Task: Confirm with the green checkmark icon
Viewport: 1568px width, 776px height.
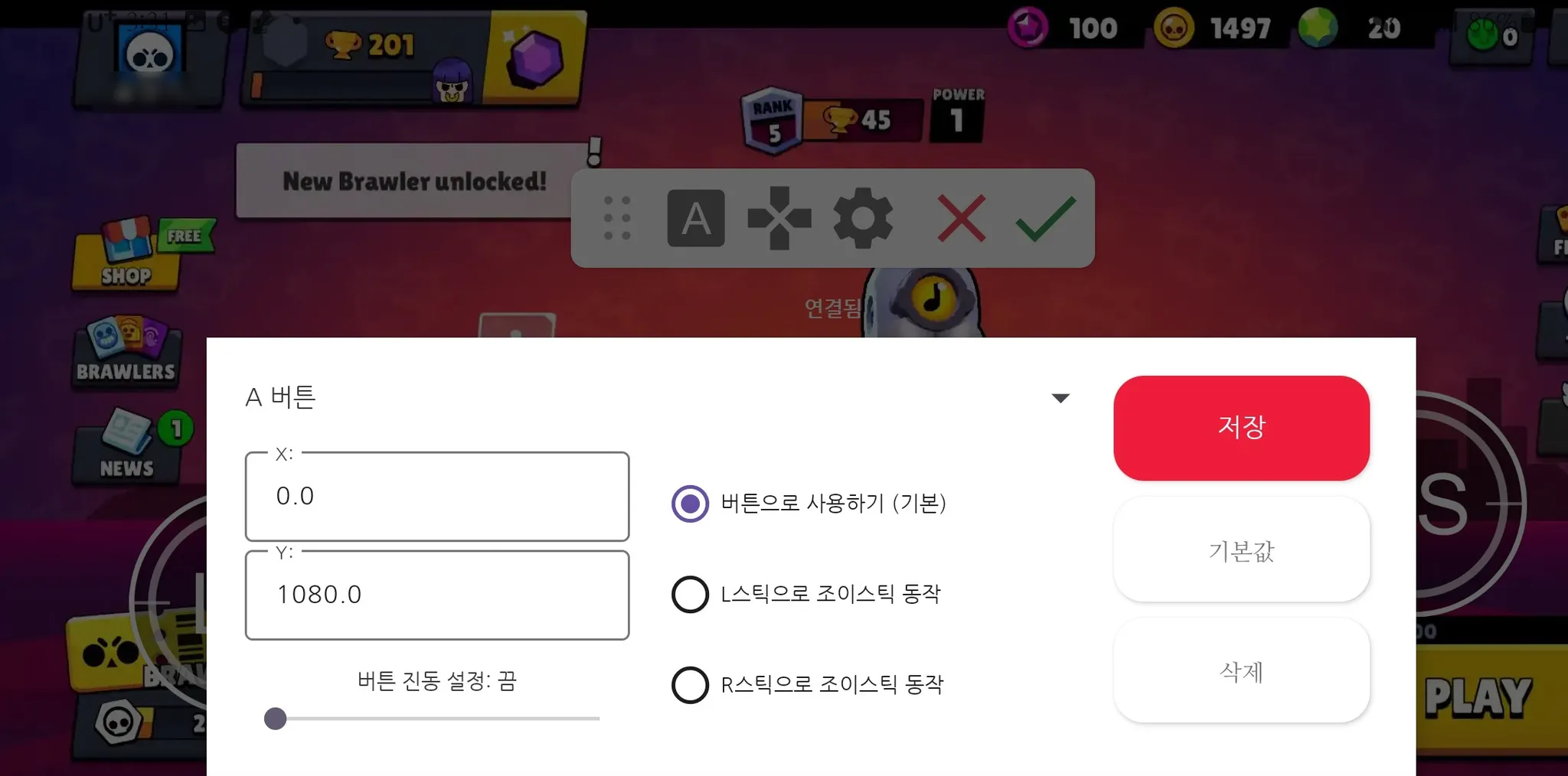Action: point(1046,218)
